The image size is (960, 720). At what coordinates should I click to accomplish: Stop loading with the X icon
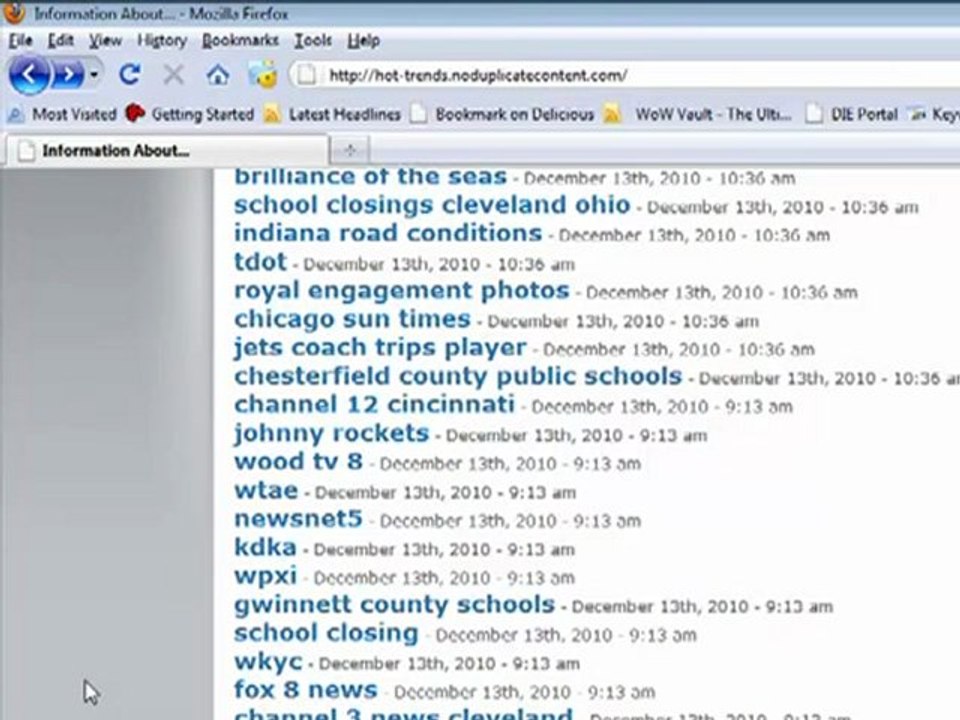click(174, 75)
